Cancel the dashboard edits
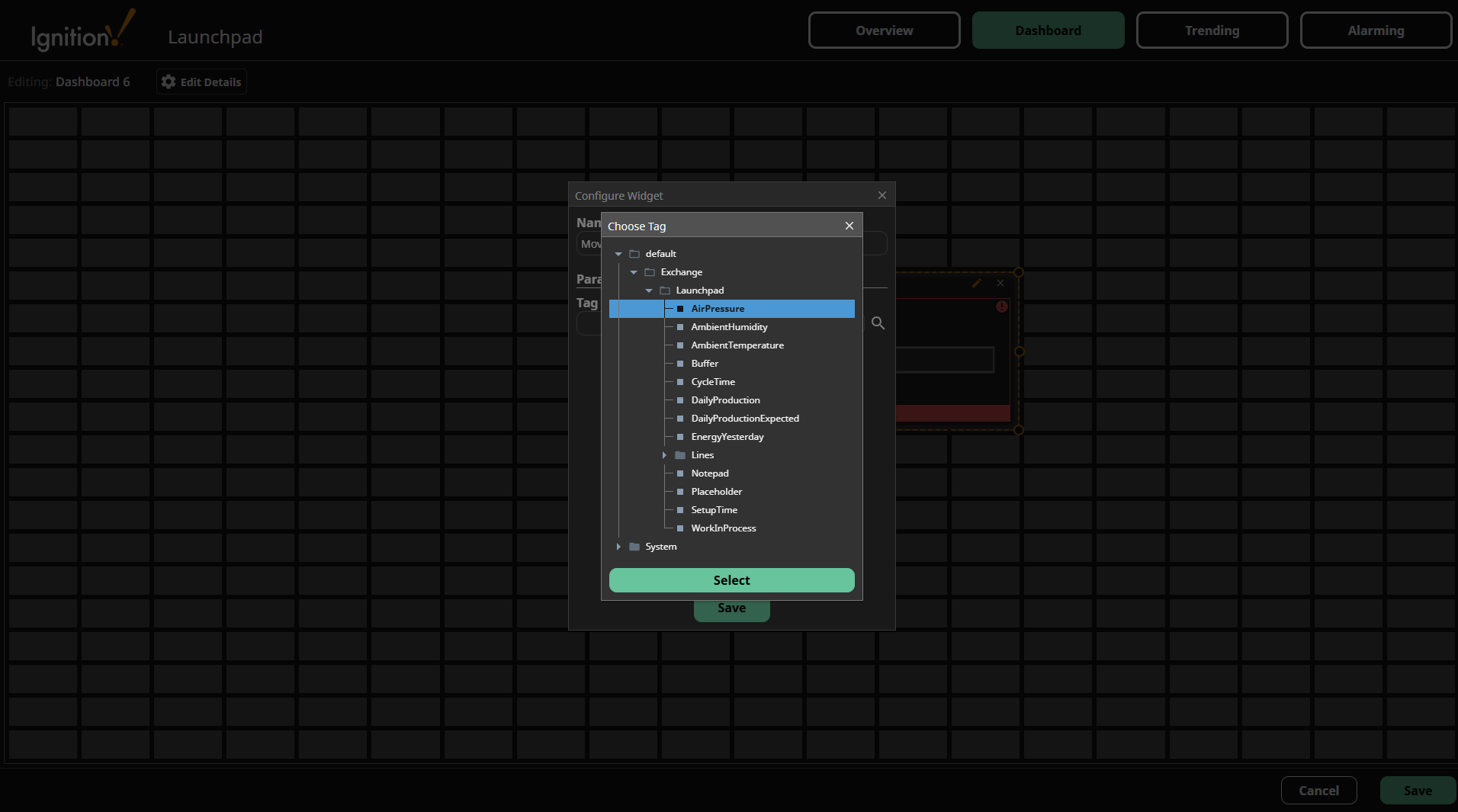Viewport: 1458px width, 812px height. (x=1318, y=790)
